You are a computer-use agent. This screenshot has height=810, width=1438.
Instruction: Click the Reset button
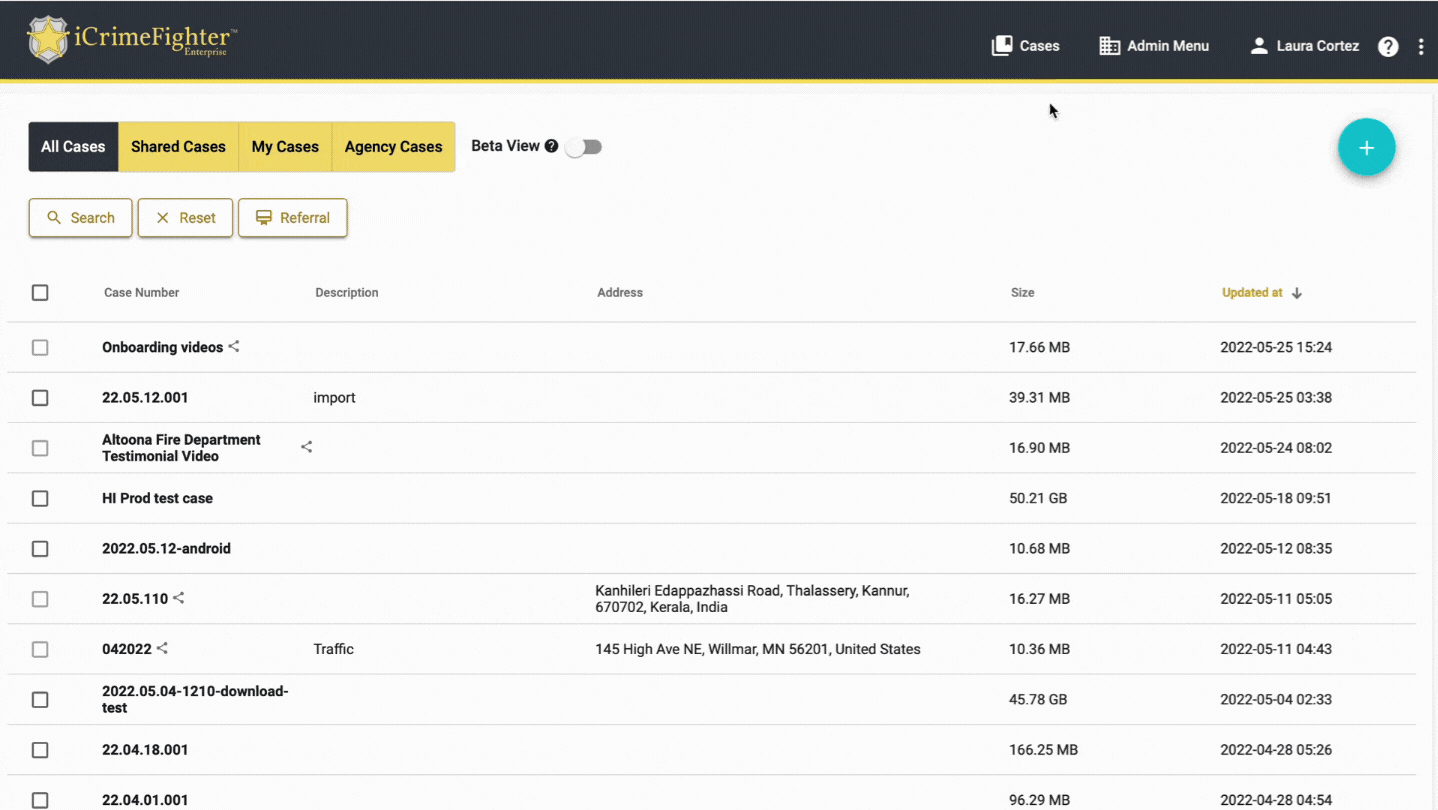(185, 218)
